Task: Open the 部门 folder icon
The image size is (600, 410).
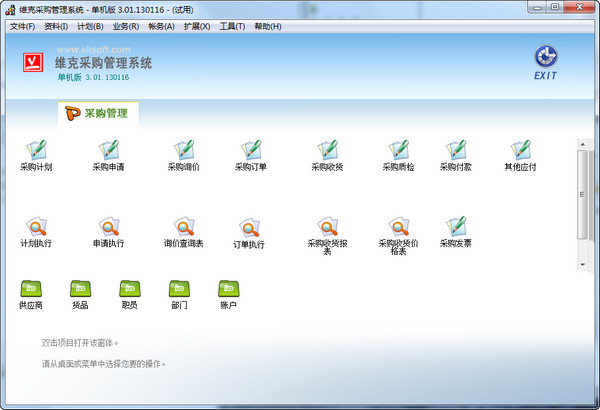Action: pos(179,294)
